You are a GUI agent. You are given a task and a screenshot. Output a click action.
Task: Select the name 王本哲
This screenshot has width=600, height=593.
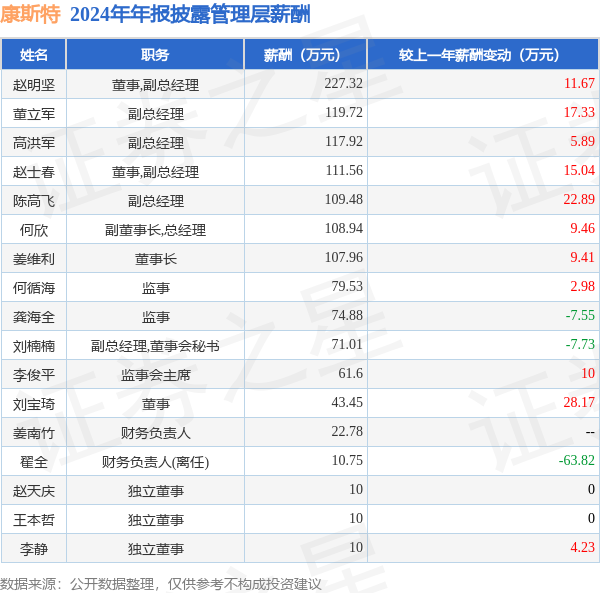pos(34,520)
